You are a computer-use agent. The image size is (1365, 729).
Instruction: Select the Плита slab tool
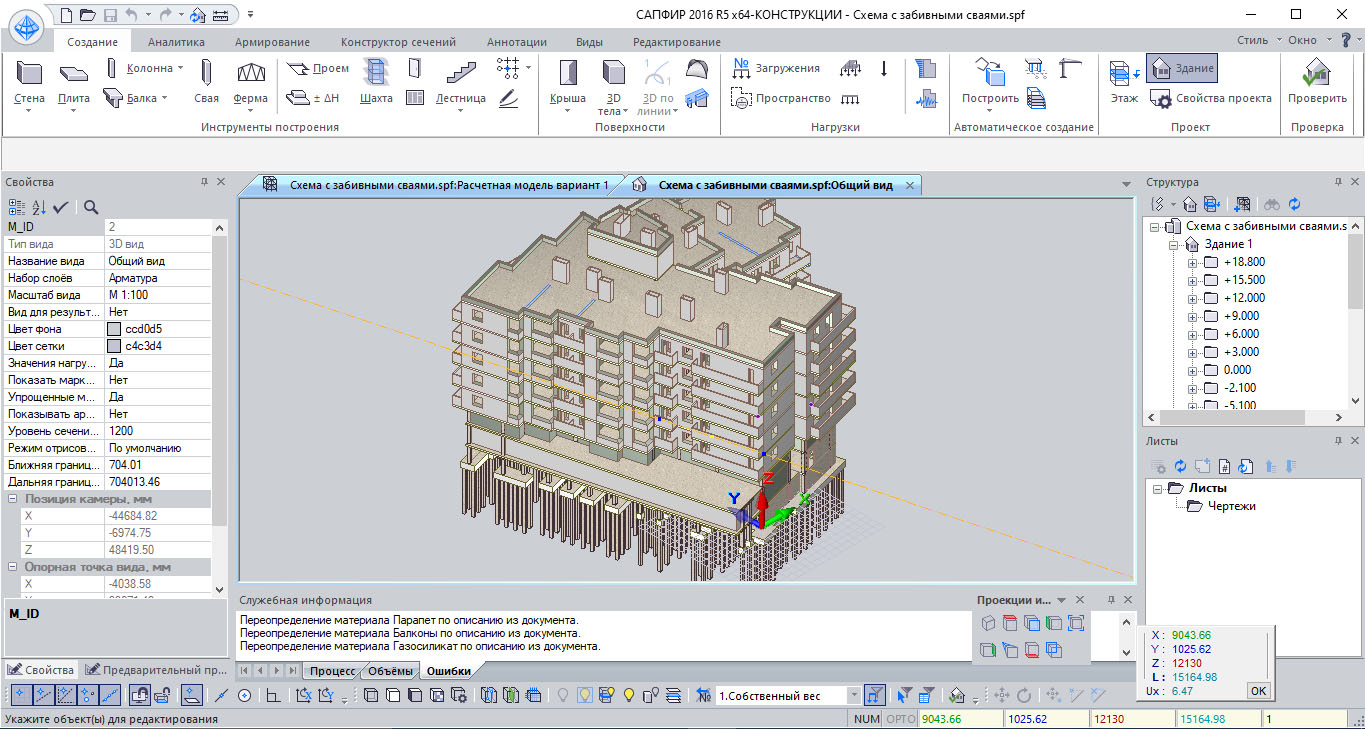click(x=73, y=82)
